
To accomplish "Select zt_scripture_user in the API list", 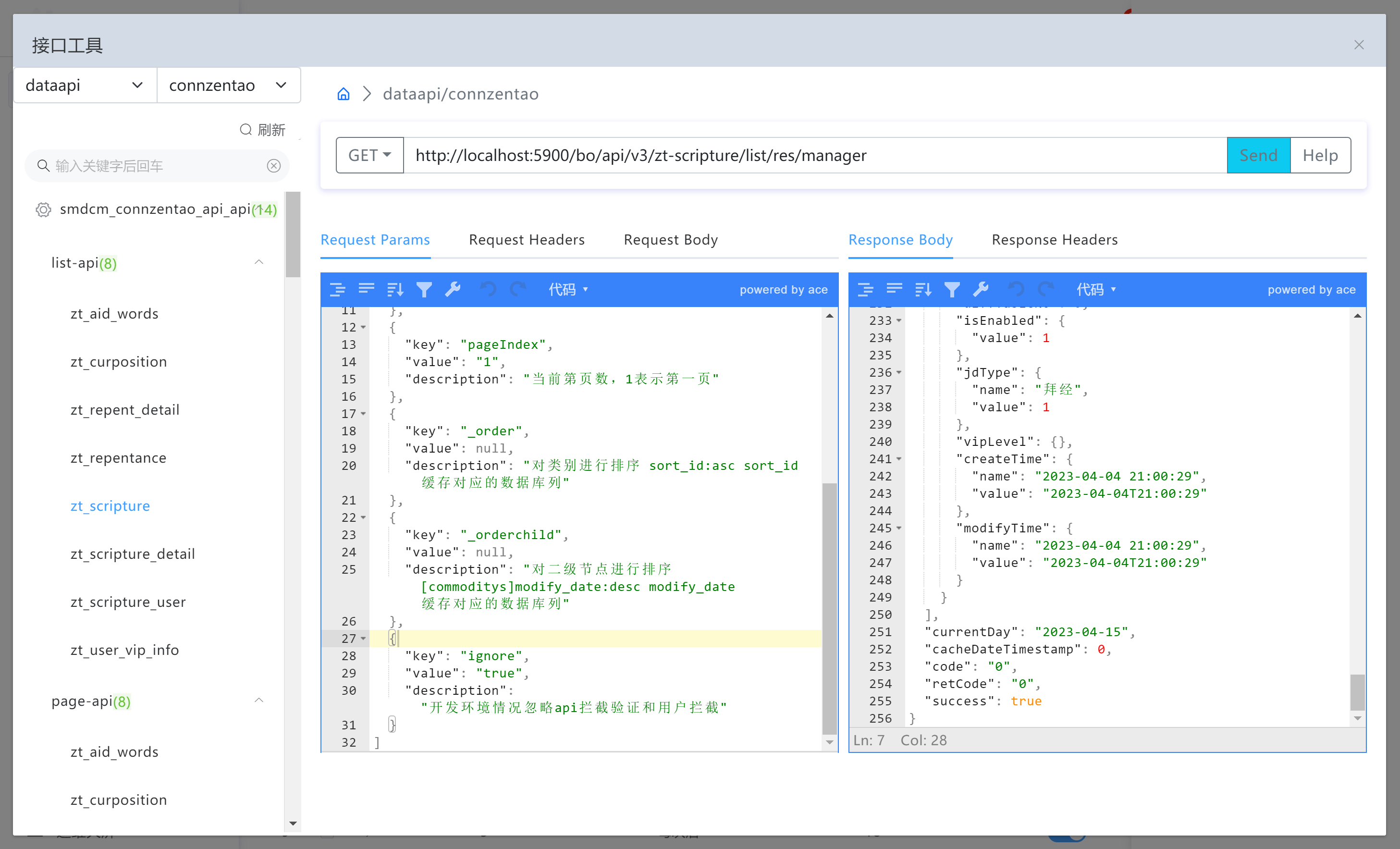I will tap(128, 602).
